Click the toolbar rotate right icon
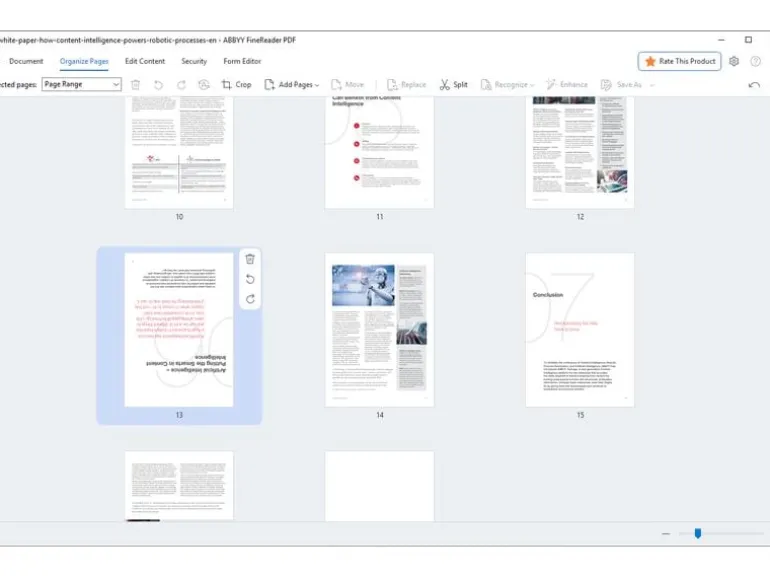This screenshot has width=770, height=578. (181, 85)
